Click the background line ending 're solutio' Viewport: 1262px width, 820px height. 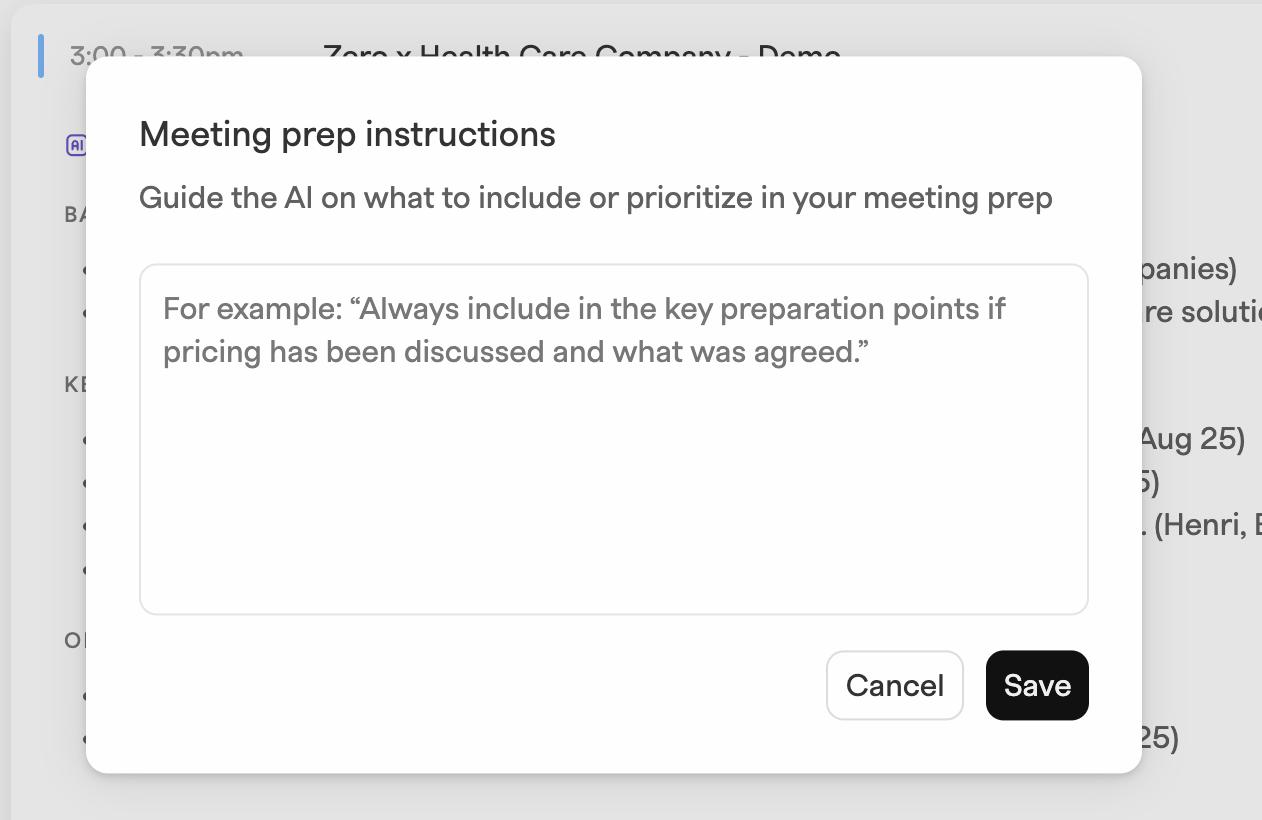1202,311
